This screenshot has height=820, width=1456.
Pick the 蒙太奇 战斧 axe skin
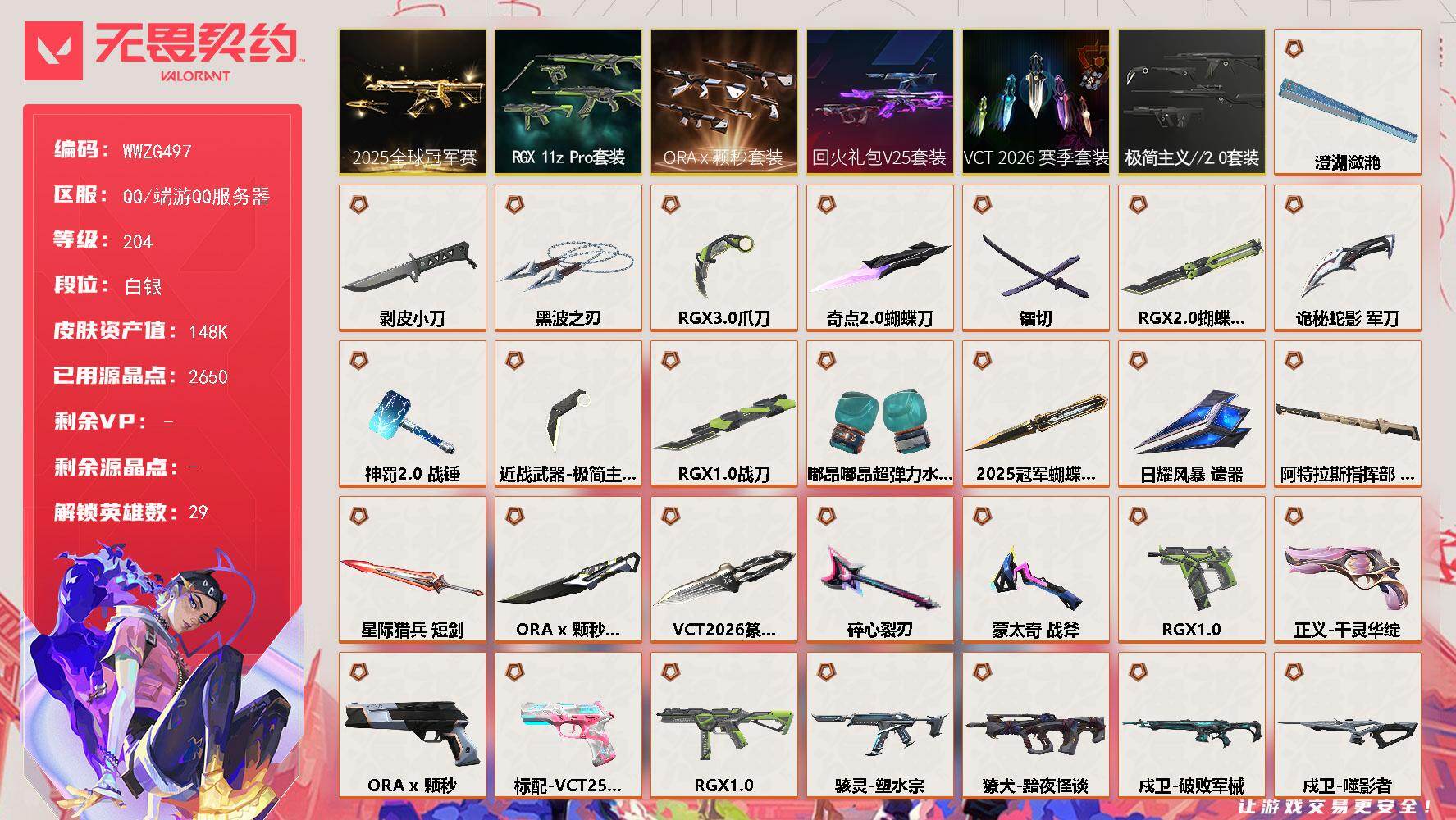[x=1035, y=569]
